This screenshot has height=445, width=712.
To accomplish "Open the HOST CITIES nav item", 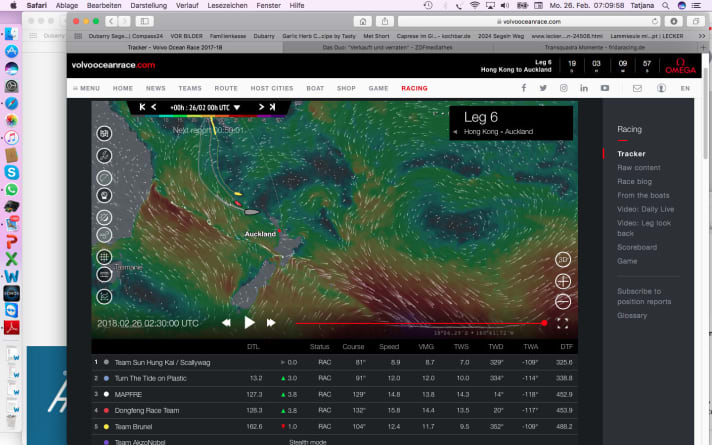I will (272, 88).
